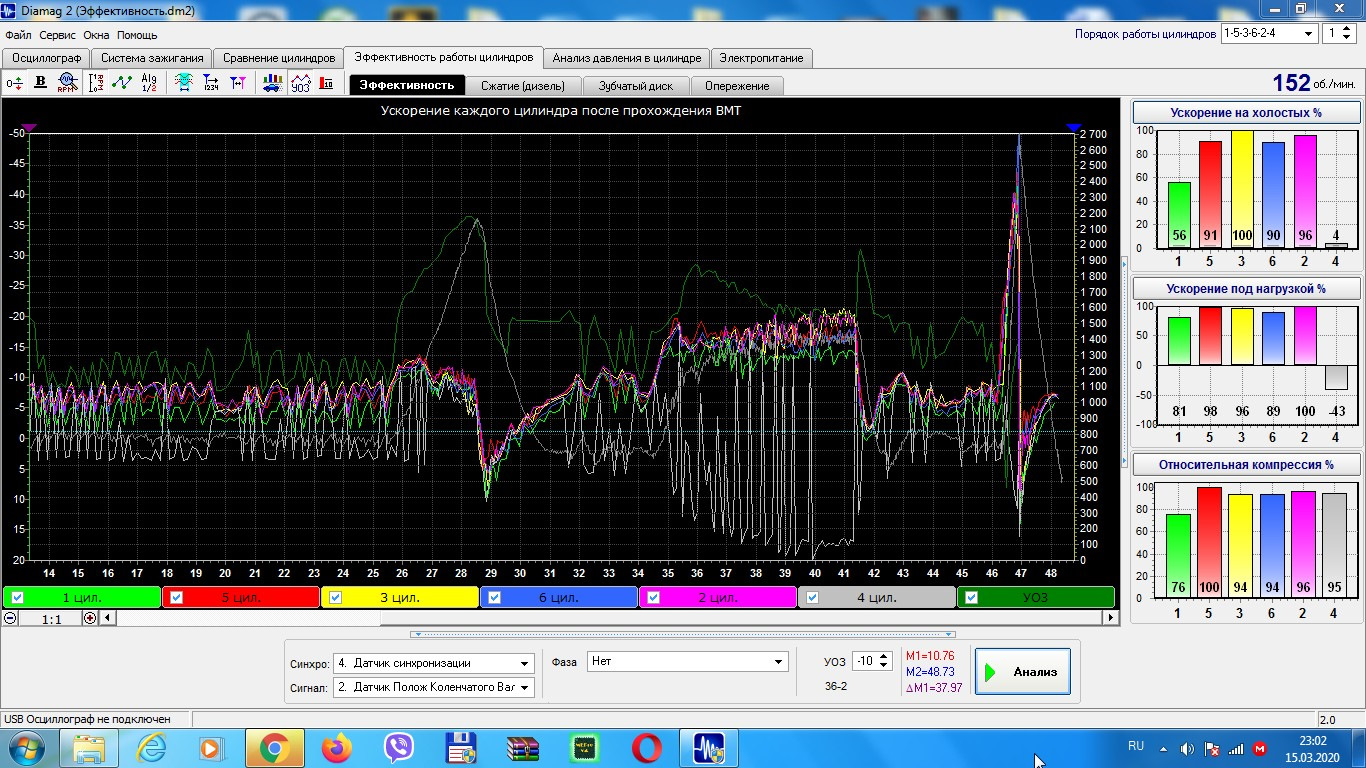Image resolution: width=1366 pixels, height=768 pixels.
Task: Open the cylinder firing order dropdown
Action: 1308,33
